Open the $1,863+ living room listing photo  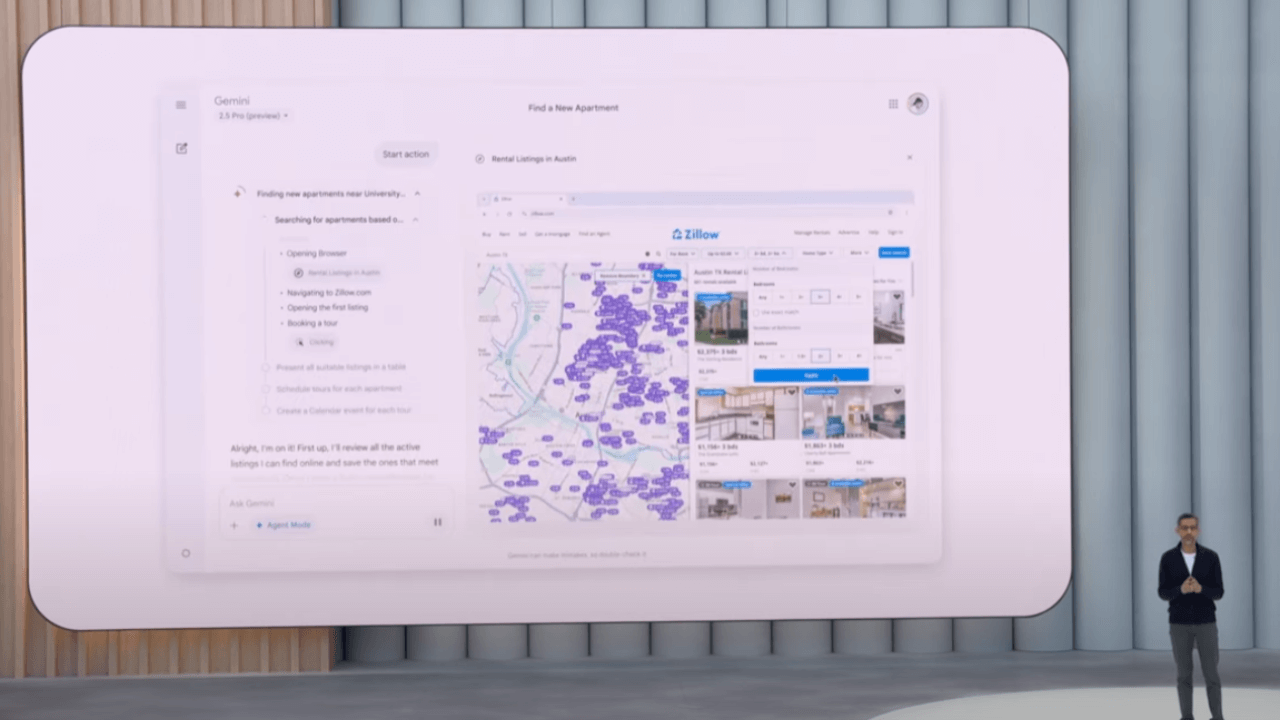pos(853,412)
